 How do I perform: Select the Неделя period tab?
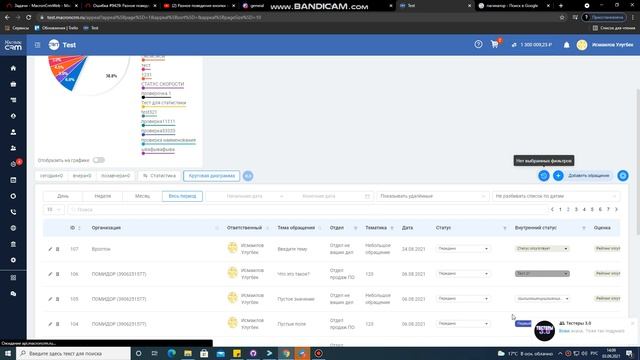pyautogui.click(x=102, y=196)
